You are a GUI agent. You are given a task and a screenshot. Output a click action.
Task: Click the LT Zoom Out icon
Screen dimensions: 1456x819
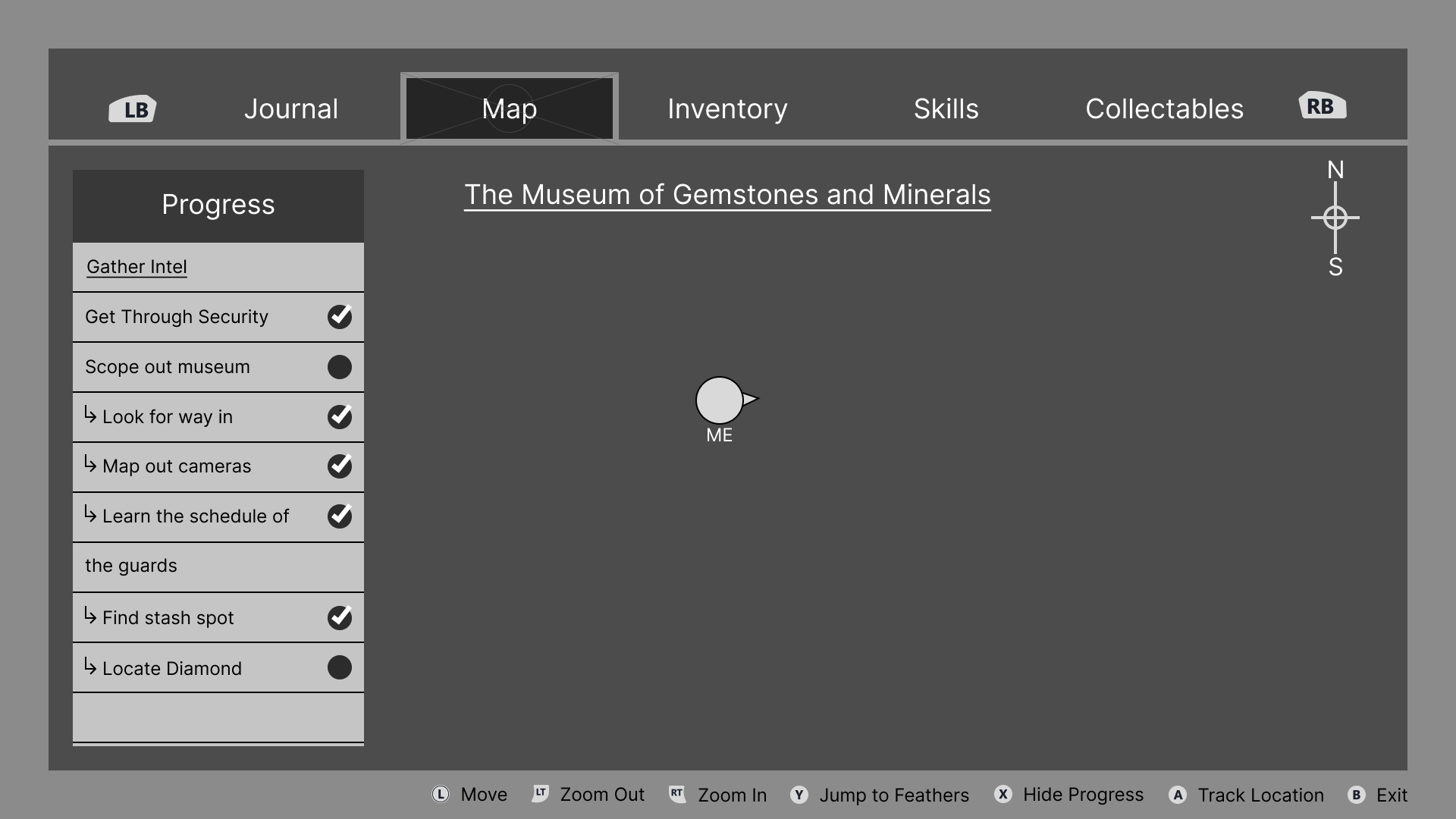[540, 793]
